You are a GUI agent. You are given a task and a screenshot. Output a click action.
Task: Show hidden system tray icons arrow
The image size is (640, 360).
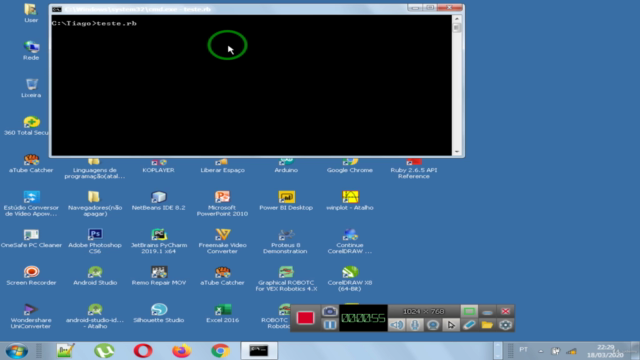541,351
